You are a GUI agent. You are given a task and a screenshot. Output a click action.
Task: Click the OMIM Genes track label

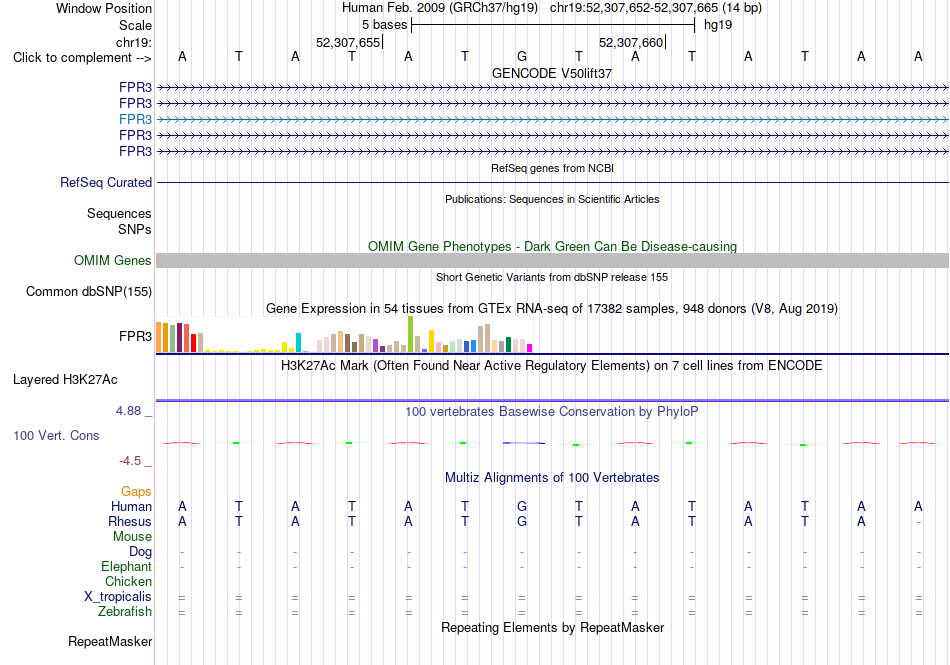click(113, 260)
